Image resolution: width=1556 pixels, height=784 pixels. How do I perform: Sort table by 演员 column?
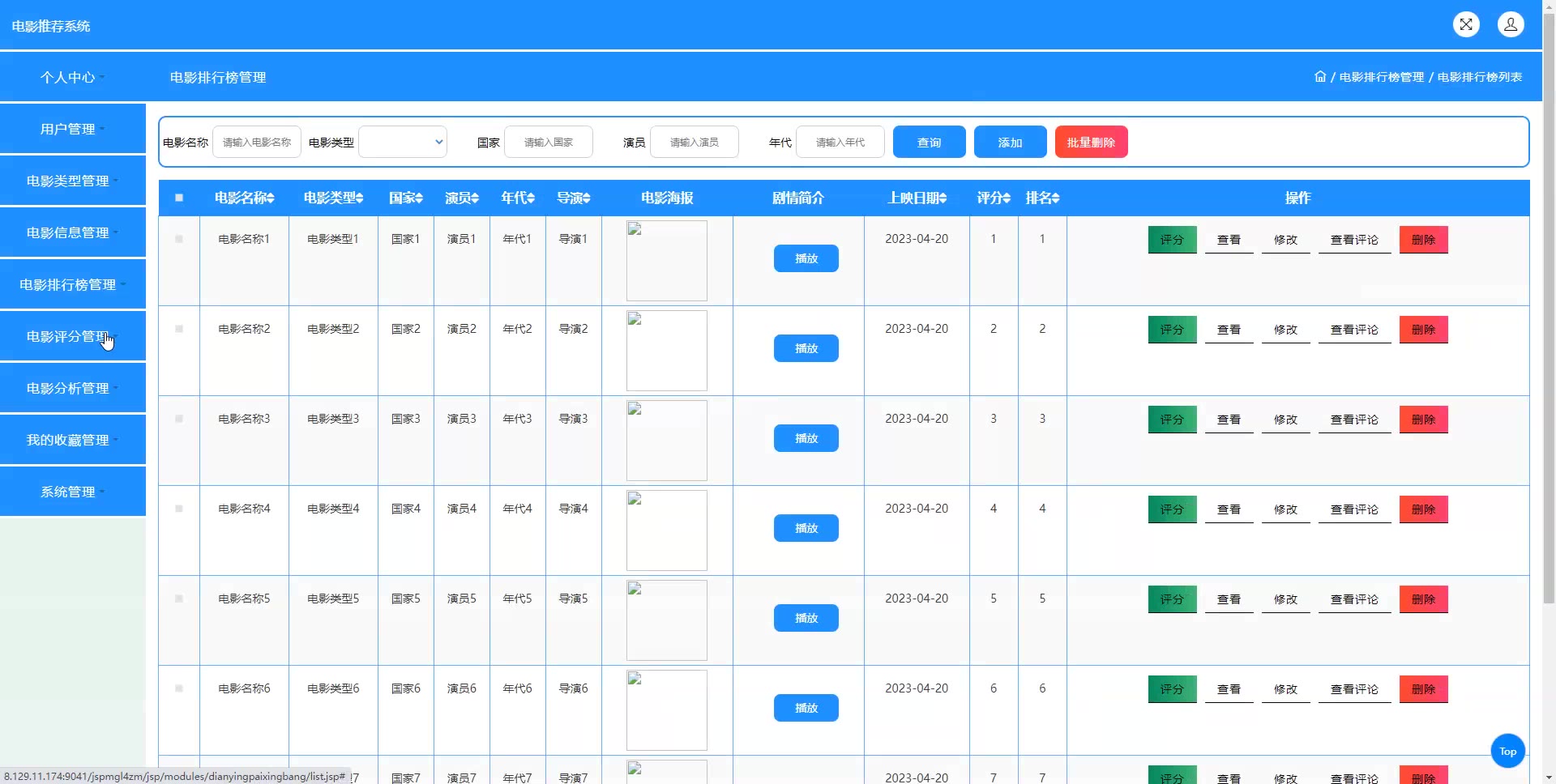point(462,198)
